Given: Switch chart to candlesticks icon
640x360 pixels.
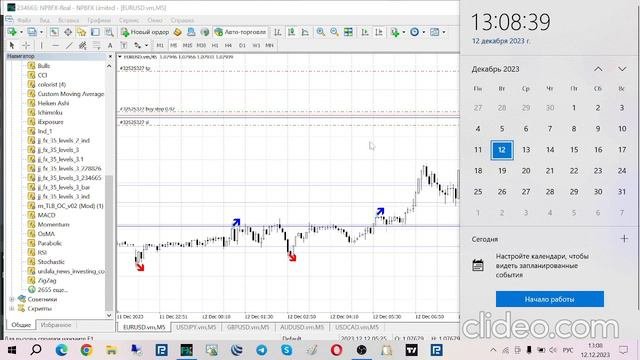Looking at the screenshot, I should pos(291,32).
